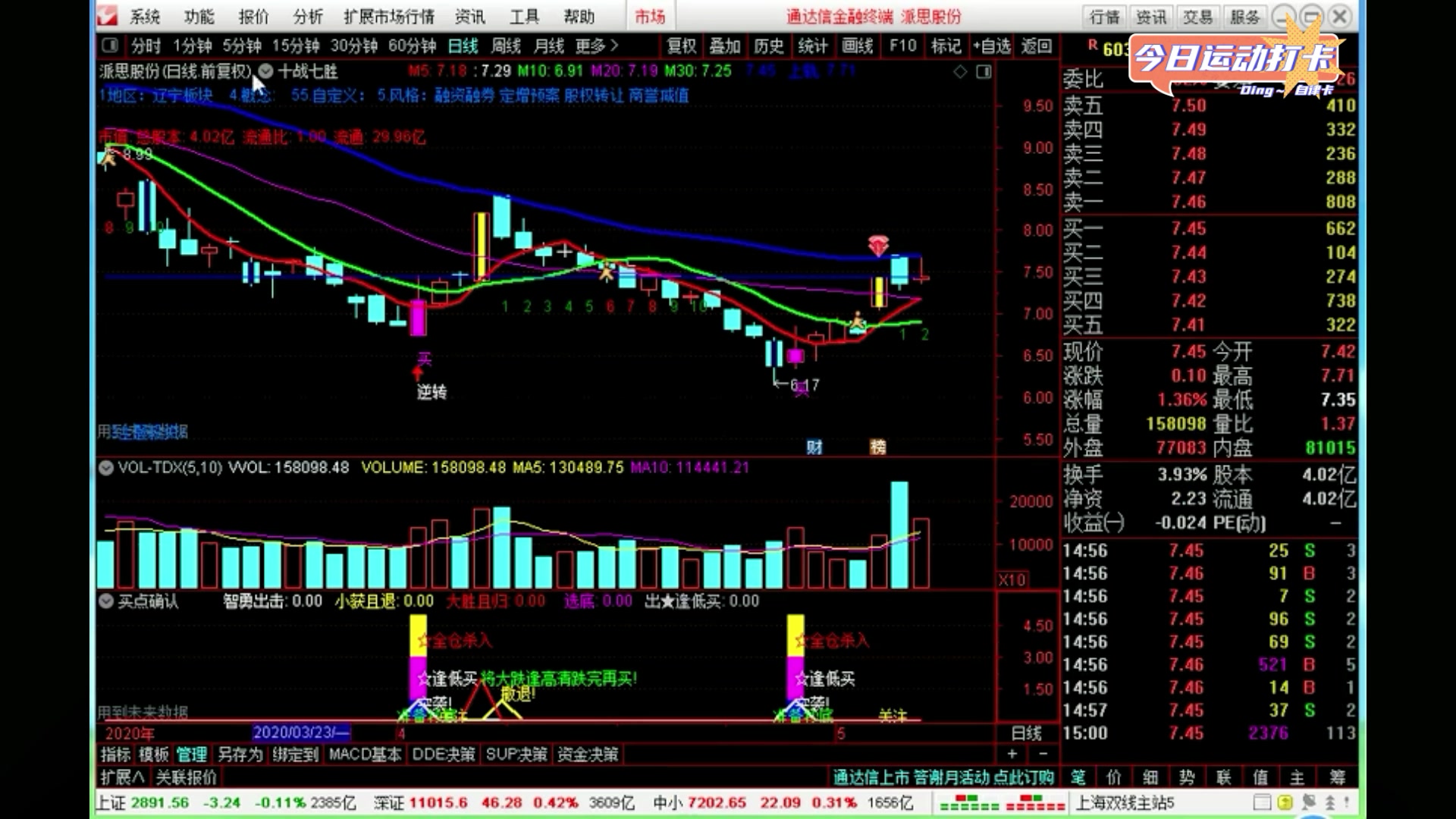
Task: Click the diamond icon above the price axis
Action: [960, 72]
